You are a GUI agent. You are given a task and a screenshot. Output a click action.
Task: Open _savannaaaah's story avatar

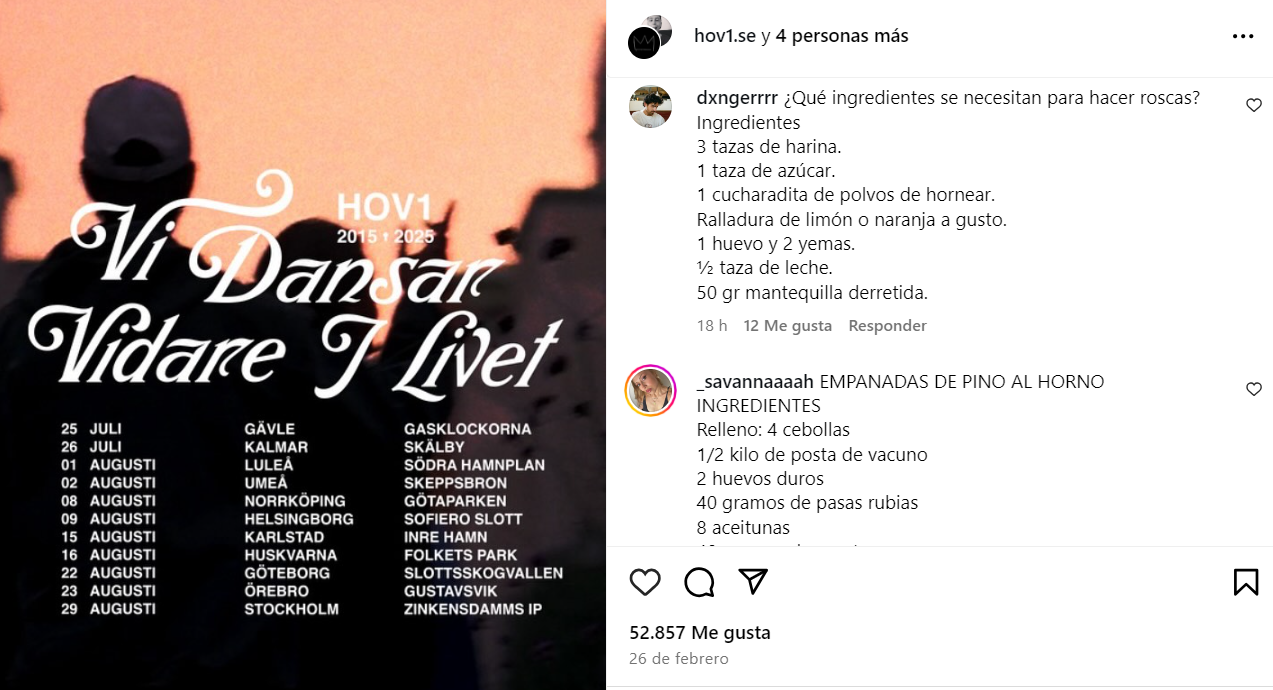pos(650,390)
